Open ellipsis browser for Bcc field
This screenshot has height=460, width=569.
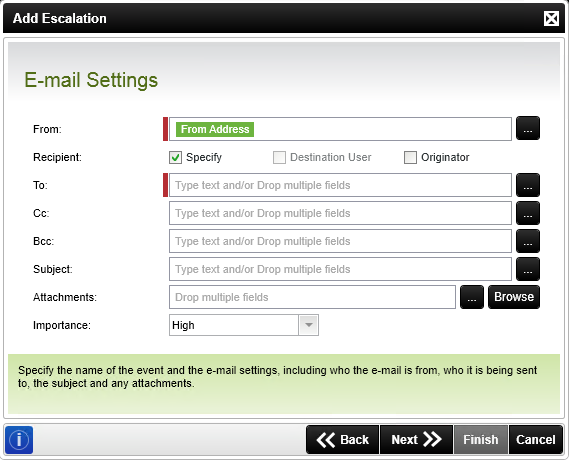click(x=528, y=241)
